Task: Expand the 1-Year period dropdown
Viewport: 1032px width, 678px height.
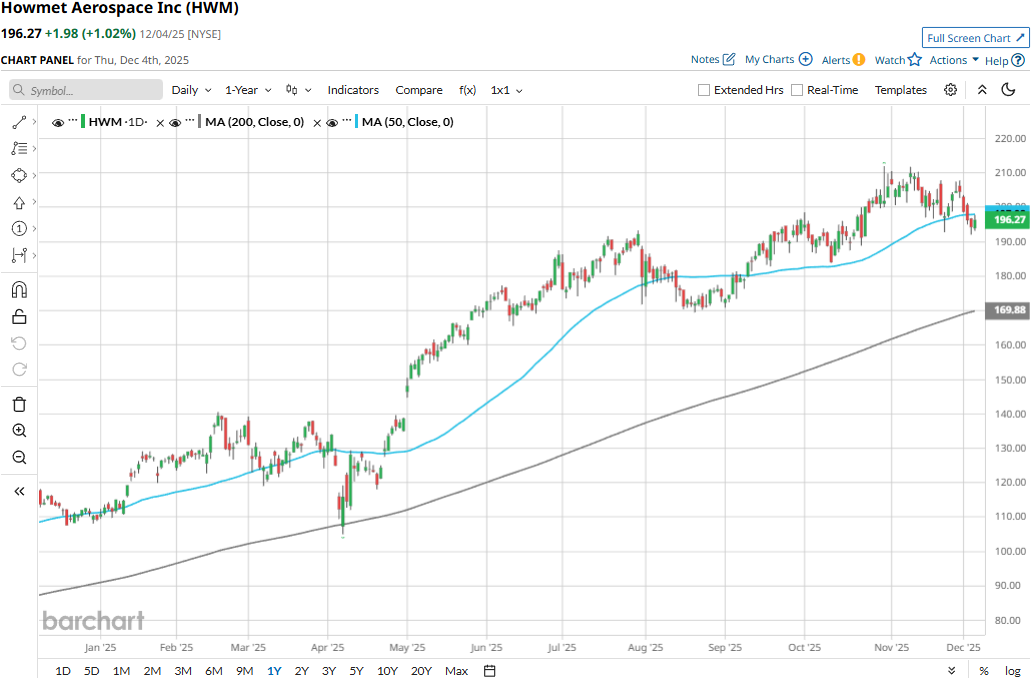Action: [248, 90]
